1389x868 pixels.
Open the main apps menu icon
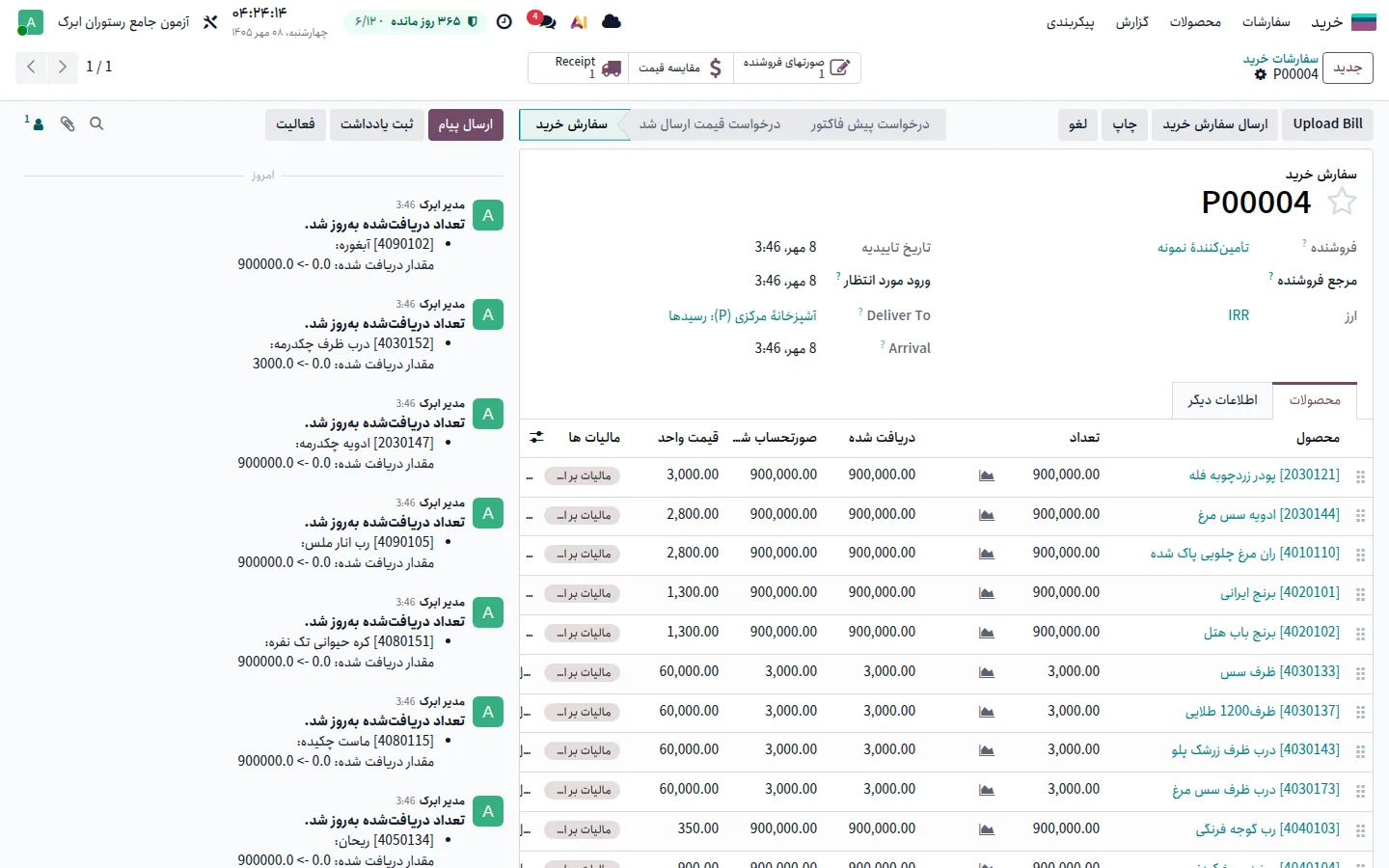1364,21
